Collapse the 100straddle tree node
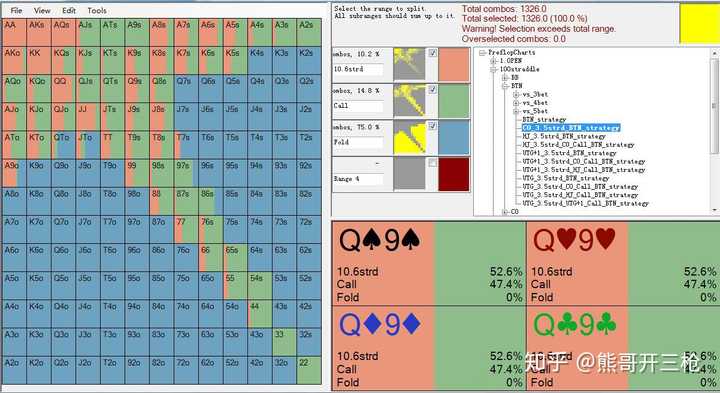The height and width of the screenshot is (393, 720). 493,69
